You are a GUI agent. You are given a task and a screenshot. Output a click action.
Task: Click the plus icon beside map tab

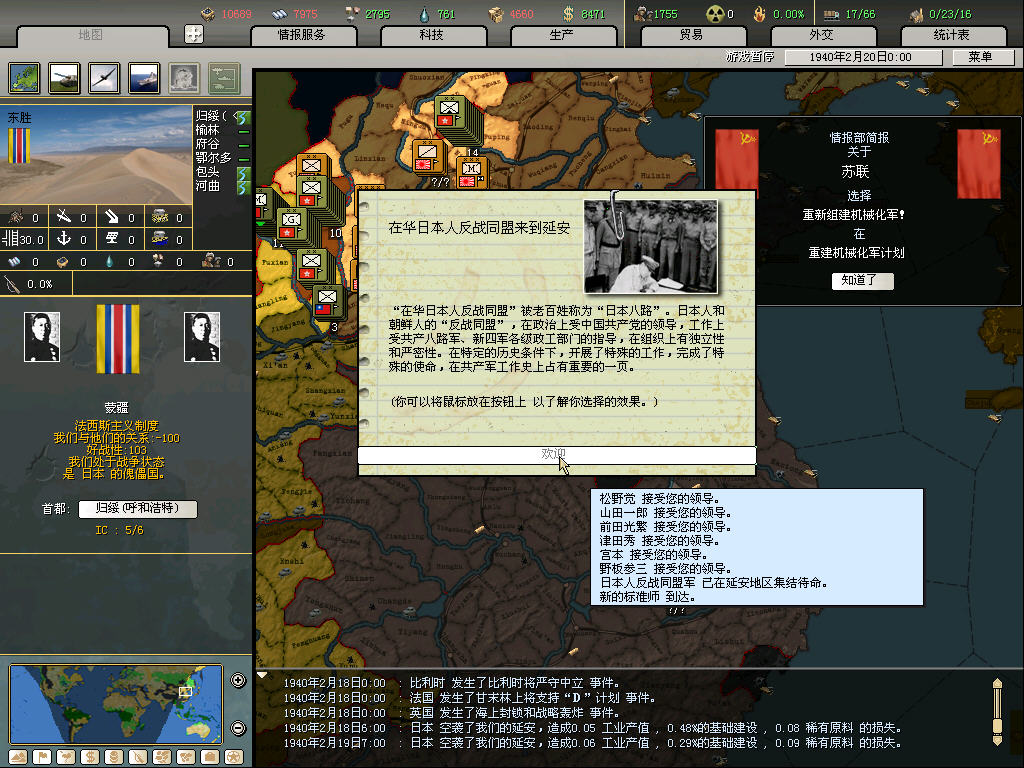(x=194, y=34)
